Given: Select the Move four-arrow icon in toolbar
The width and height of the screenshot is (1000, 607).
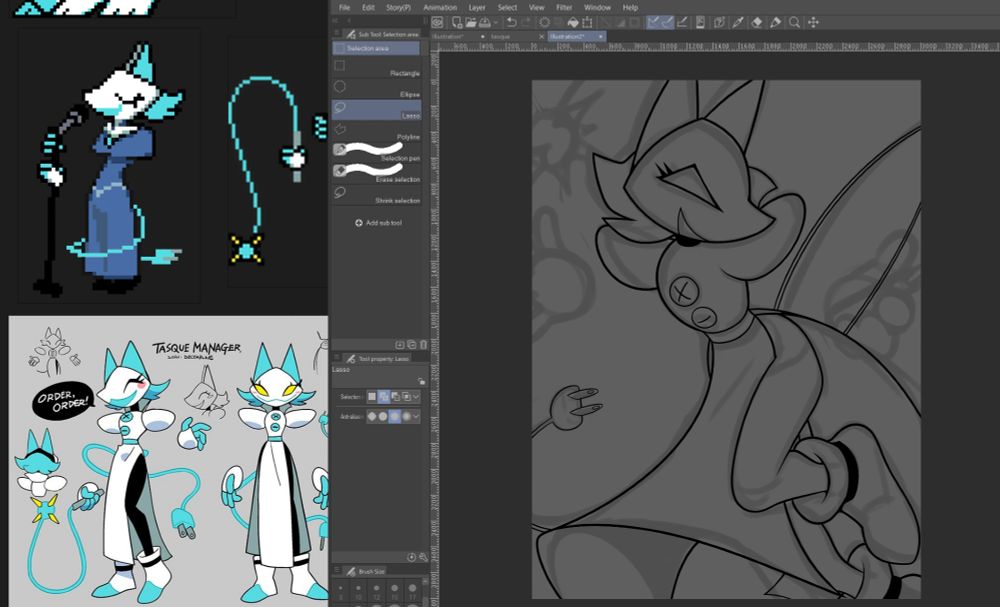Looking at the screenshot, I should pyautogui.click(x=813, y=22).
